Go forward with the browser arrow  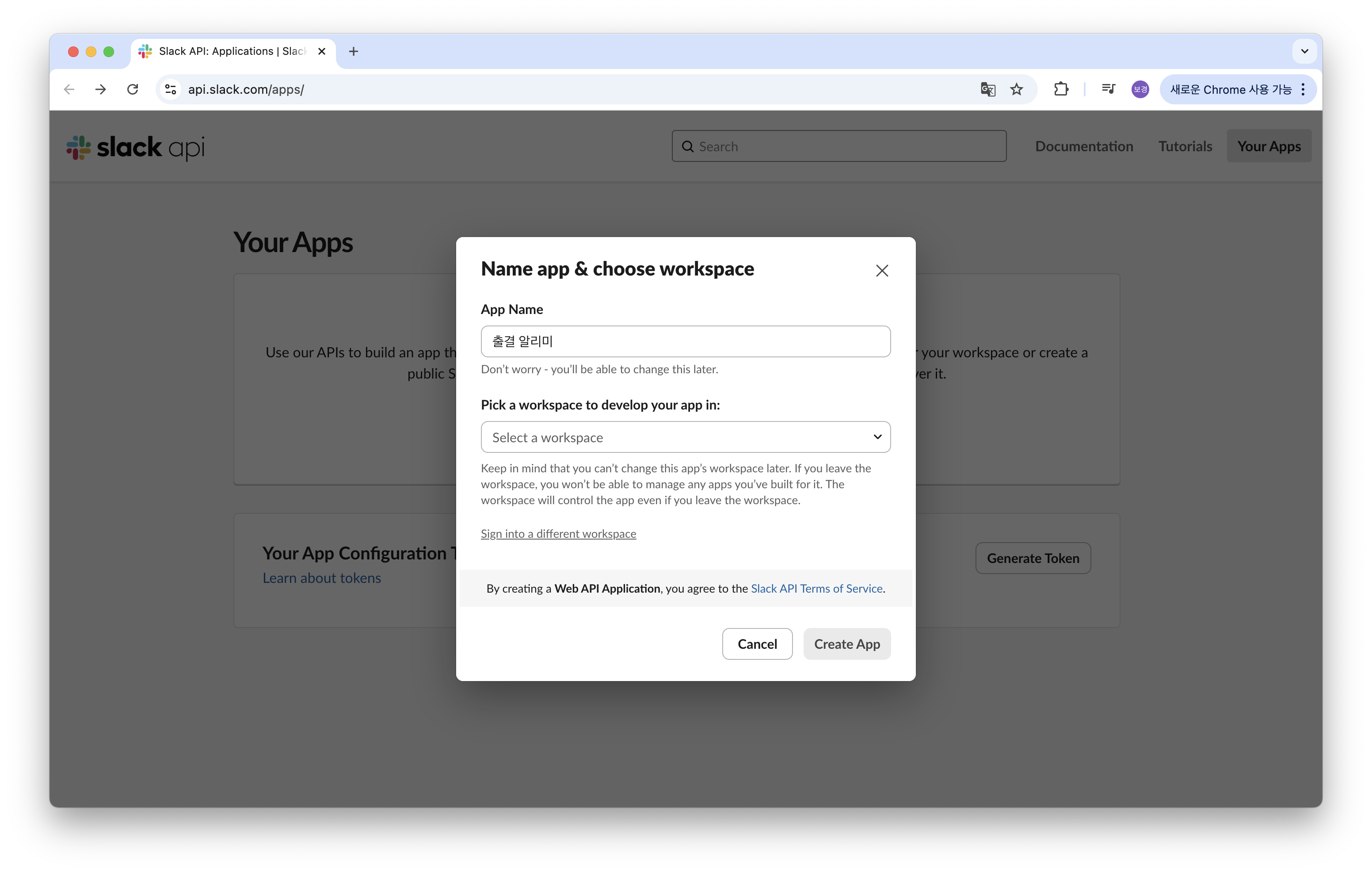click(101, 89)
